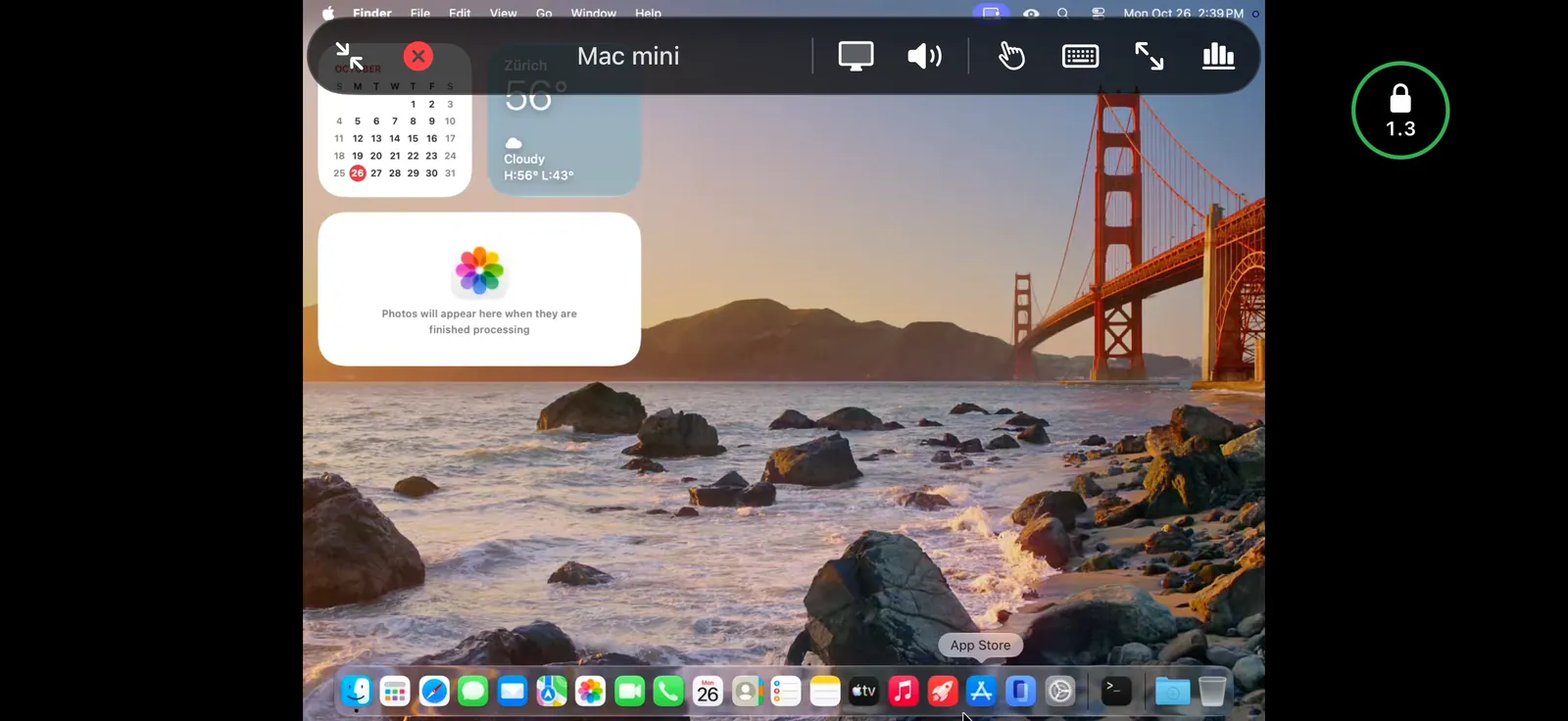This screenshot has height=721, width=1568.
Task: Open the Calendar app showing 26 in the Dock
Action: pyautogui.click(x=708, y=692)
